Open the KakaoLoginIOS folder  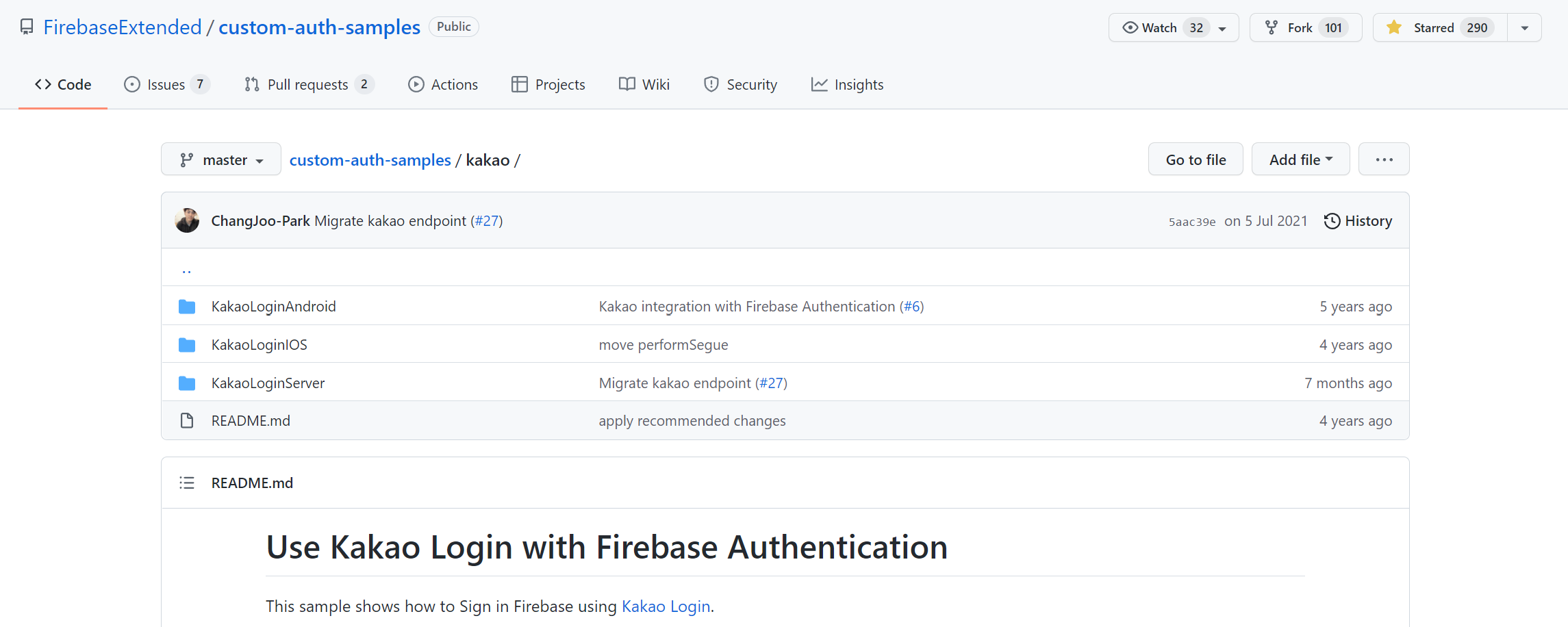pos(259,345)
